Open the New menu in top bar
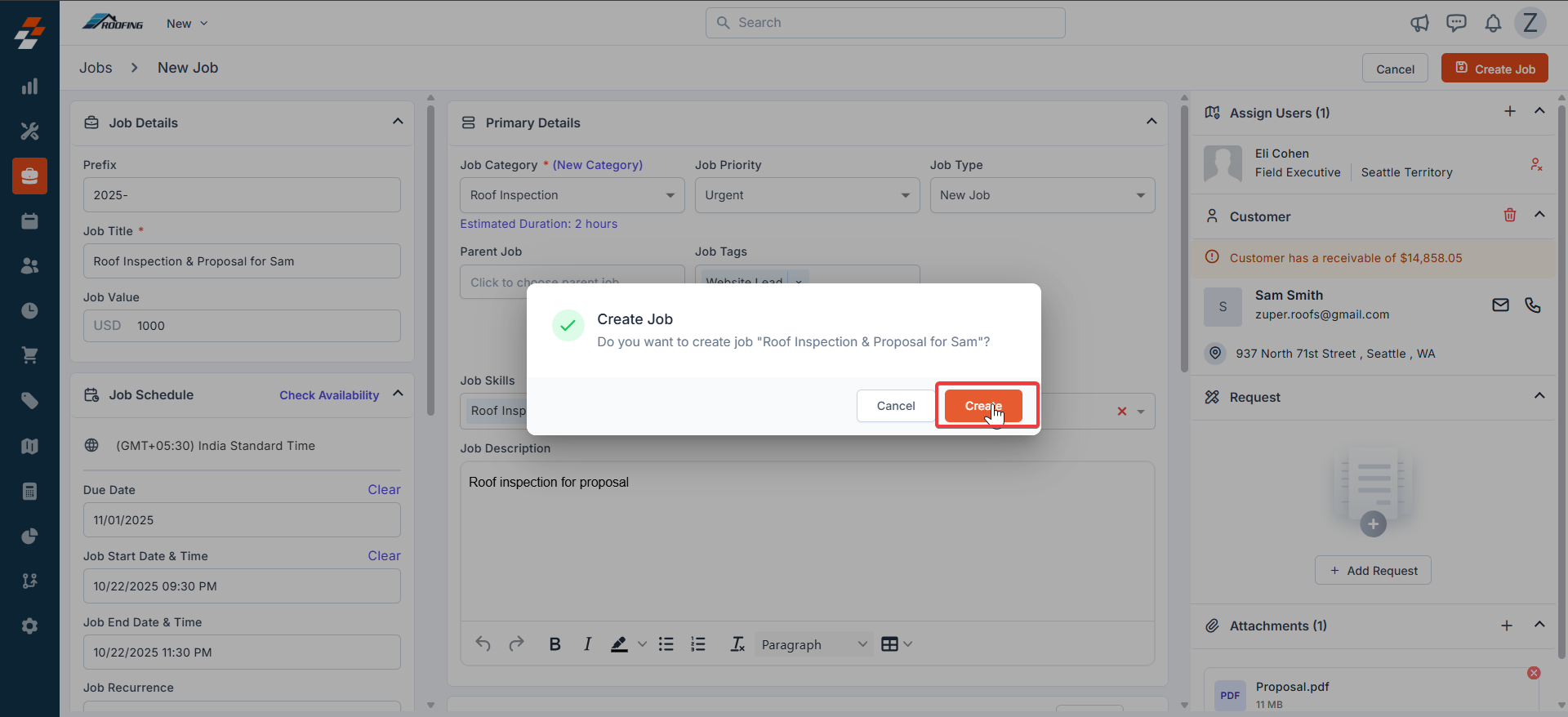 tap(187, 24)
